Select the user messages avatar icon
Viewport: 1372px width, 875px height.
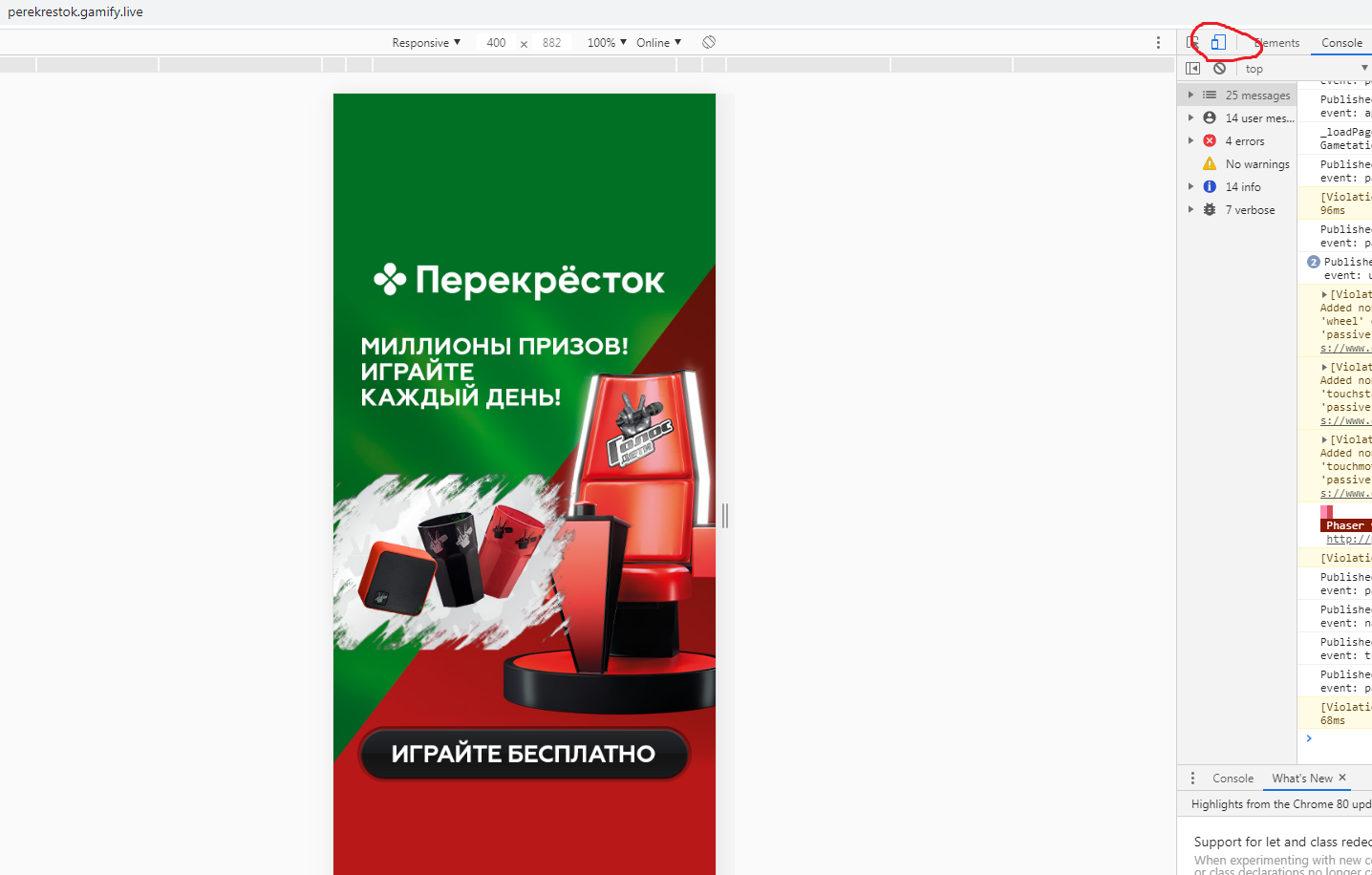point(1210,117)
